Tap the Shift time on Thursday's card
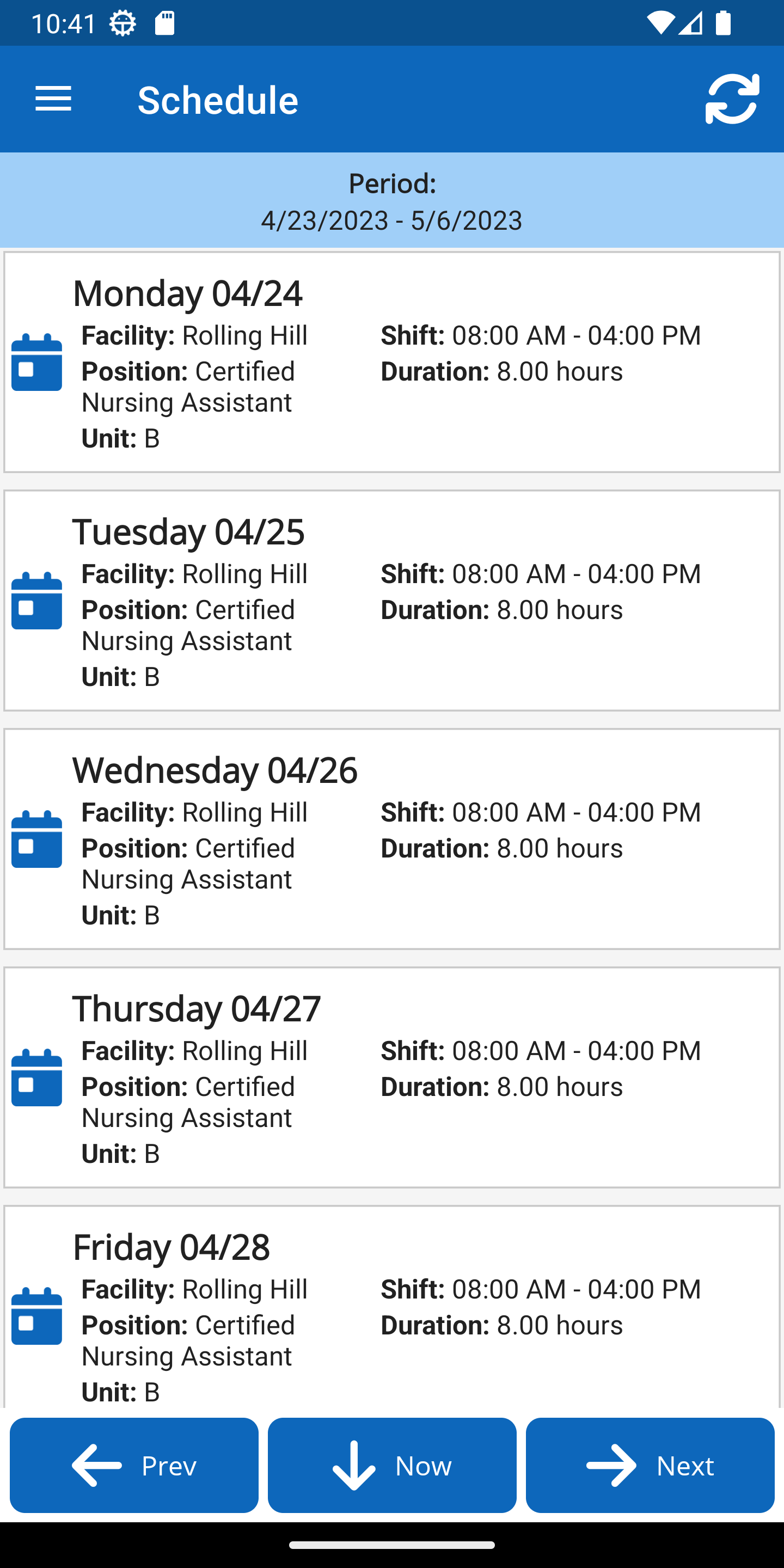The image size is (784, 1568). click(541, 1051)
